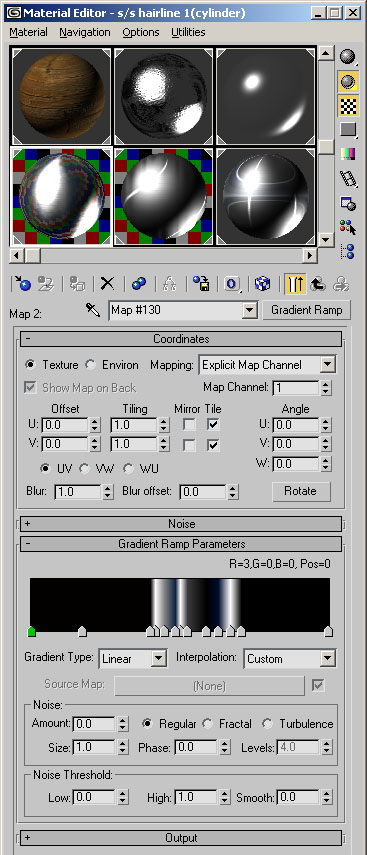Viewport: 367px width, 855px height.
Task: Click the Go to Parent icon
Action: pyautogui.click(x=318, y=284)
